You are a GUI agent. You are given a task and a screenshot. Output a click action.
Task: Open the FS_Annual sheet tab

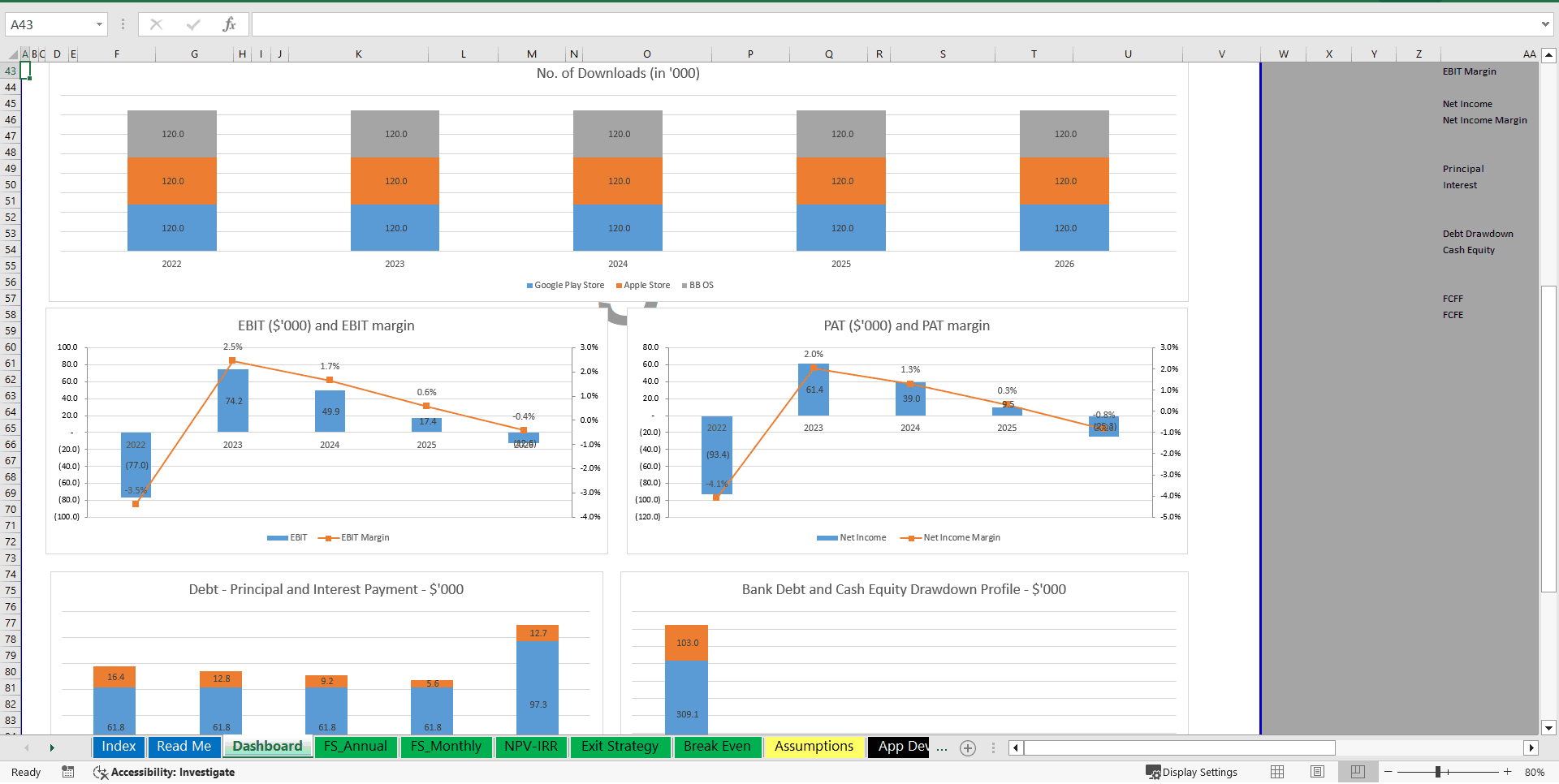[x=356, y=747]
